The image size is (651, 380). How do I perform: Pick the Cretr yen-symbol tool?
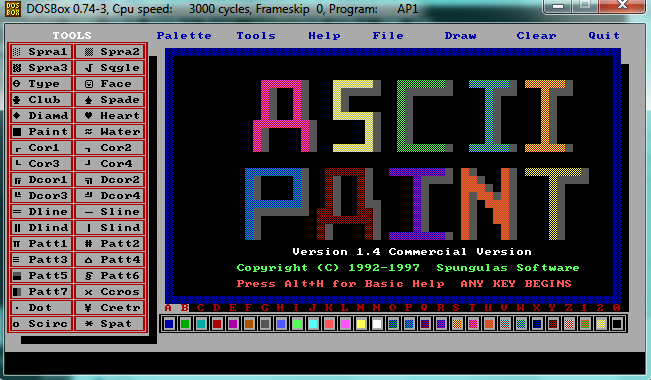point(110,307)
